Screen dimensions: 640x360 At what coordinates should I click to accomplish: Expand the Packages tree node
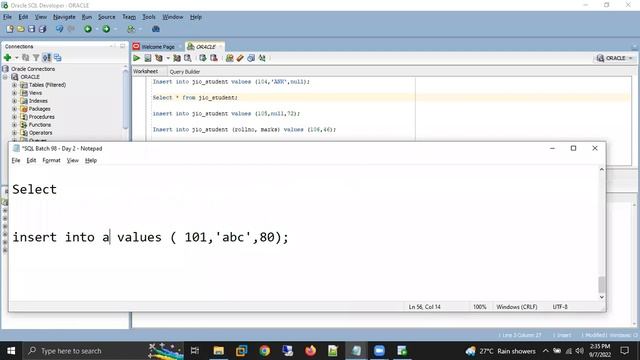click(15, 109)
